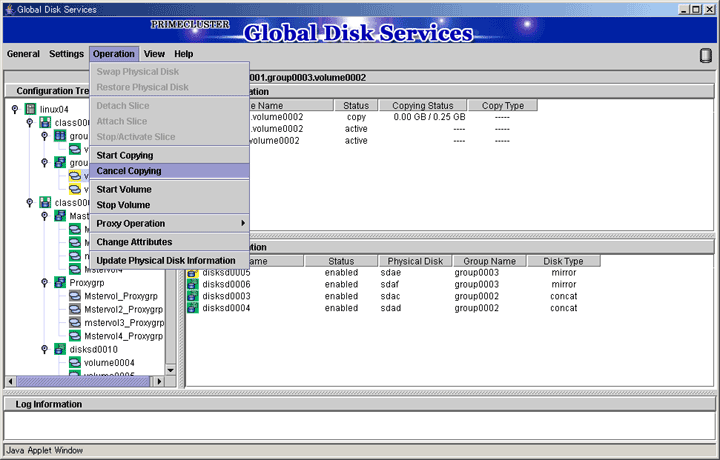Image resolution: width=720 pixels, height=460 pixels.
Task: Click the tree horizontal scrollbar thumb
Action: pos(83,381)
